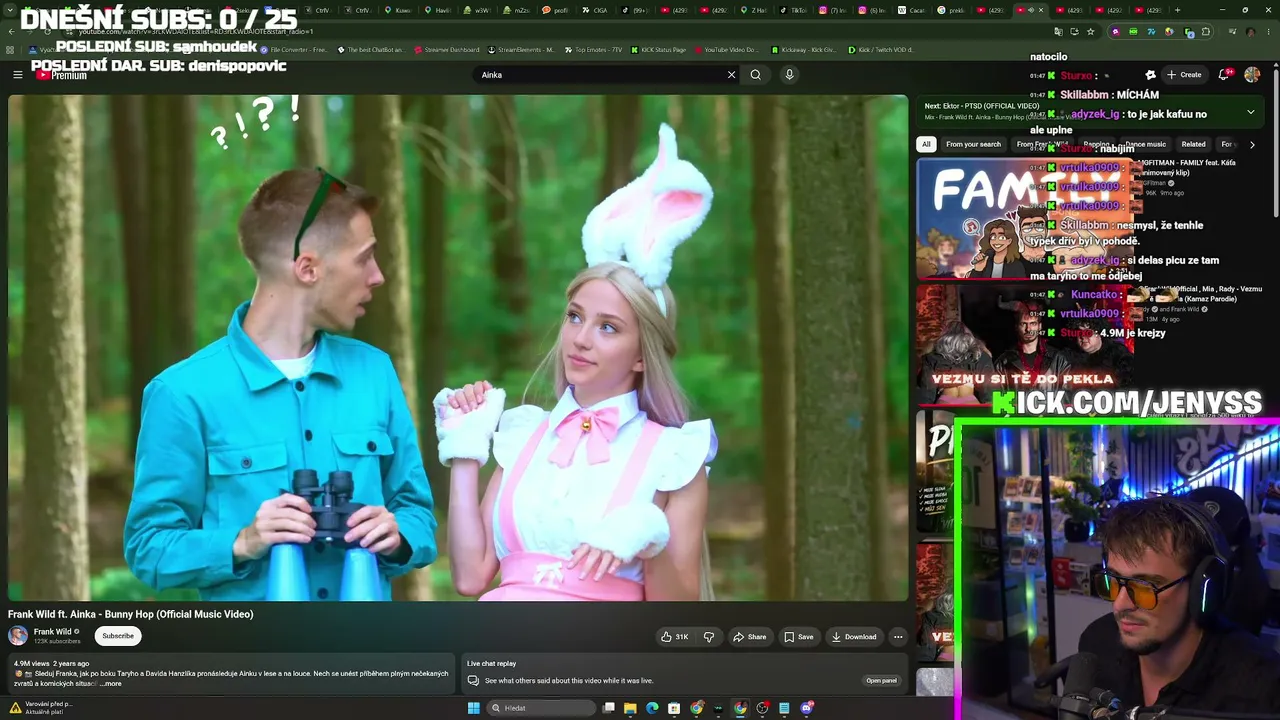
Task: Click the YouTube Create button
Action: click(x=1184, y=75)
